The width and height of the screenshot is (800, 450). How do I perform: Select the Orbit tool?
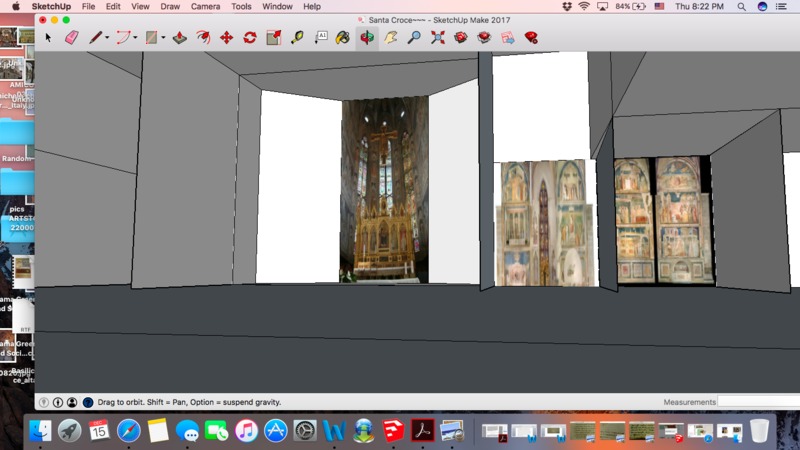pyautogui.click(x=367, y=37)
